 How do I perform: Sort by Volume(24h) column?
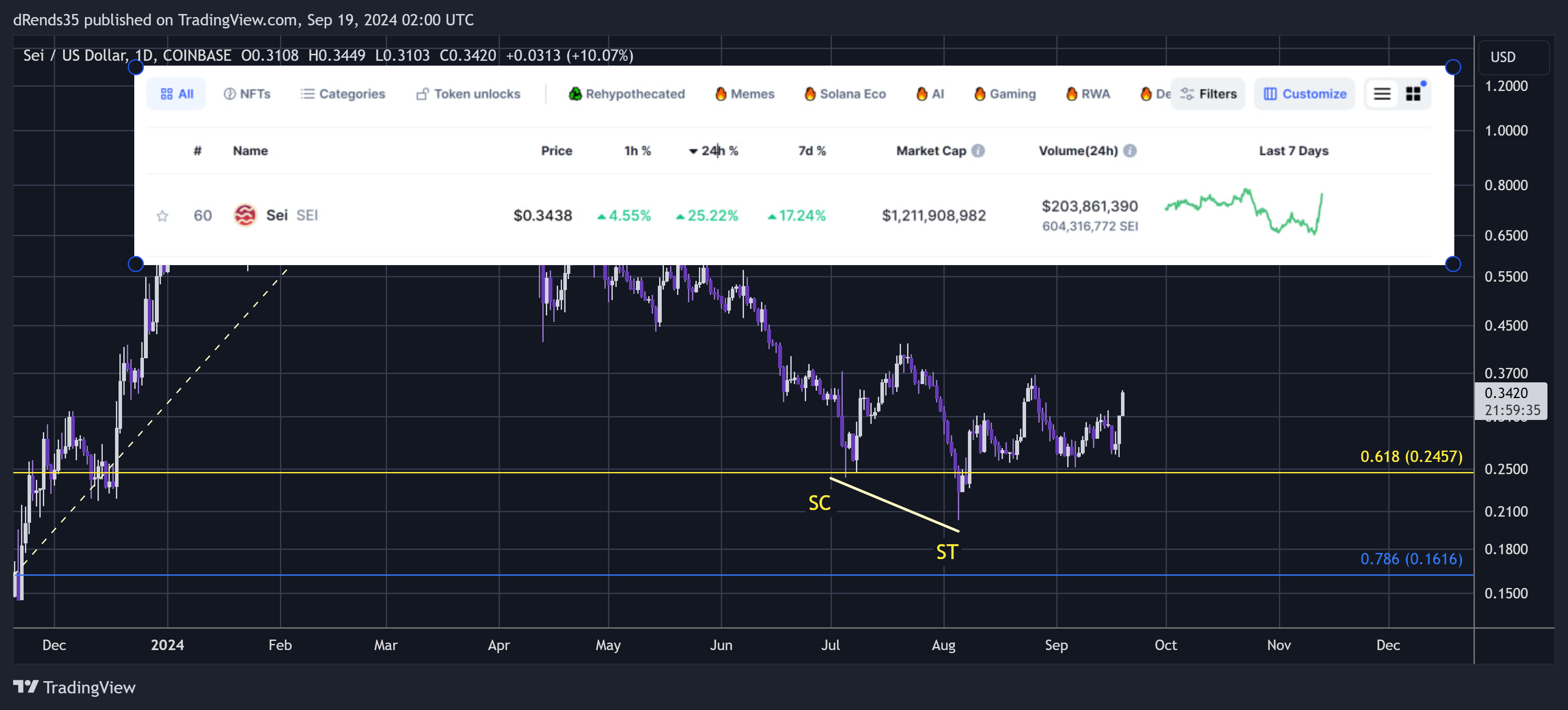pyautogui.click(x=1078, y=150)
